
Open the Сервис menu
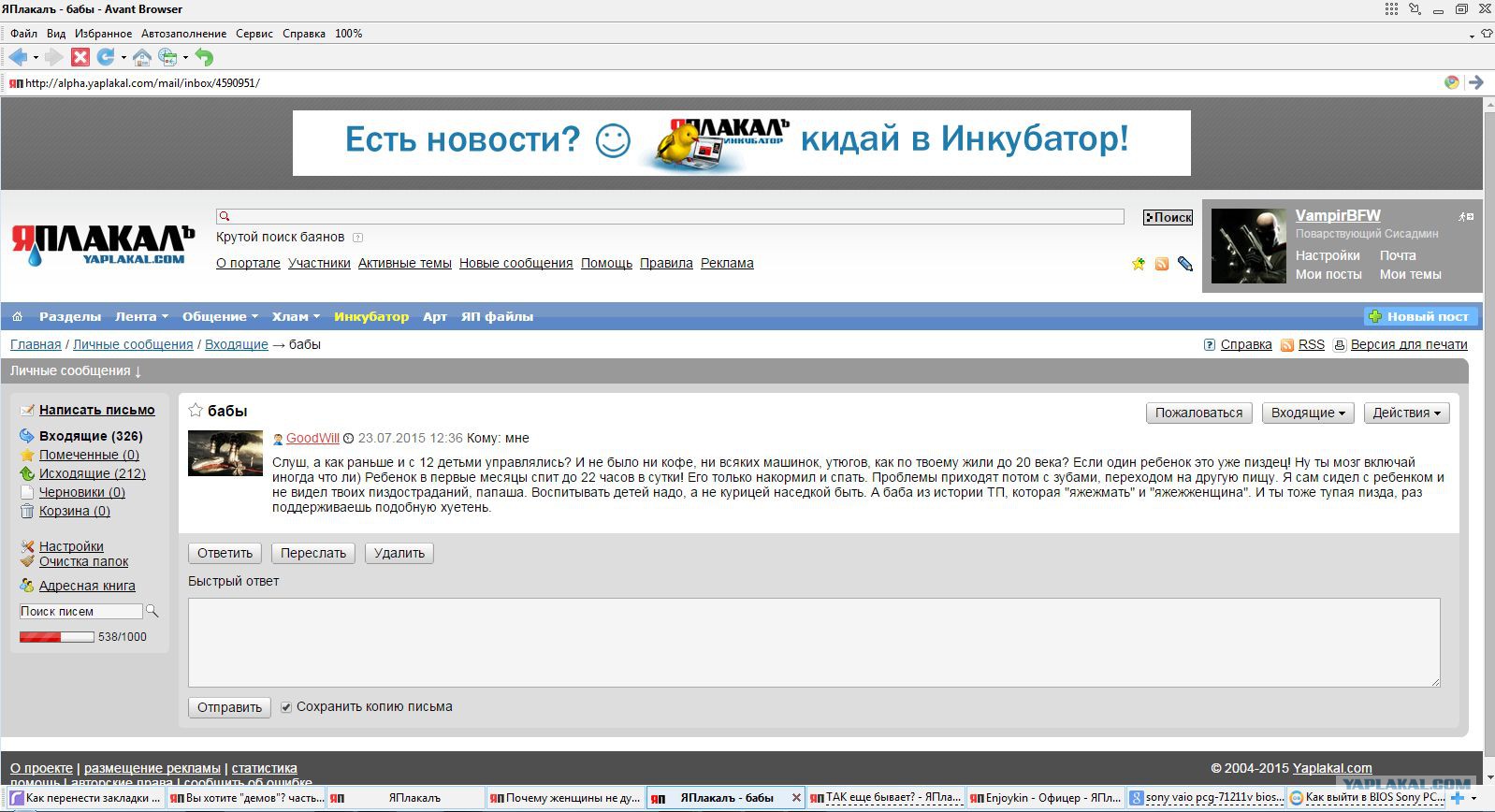254,34
